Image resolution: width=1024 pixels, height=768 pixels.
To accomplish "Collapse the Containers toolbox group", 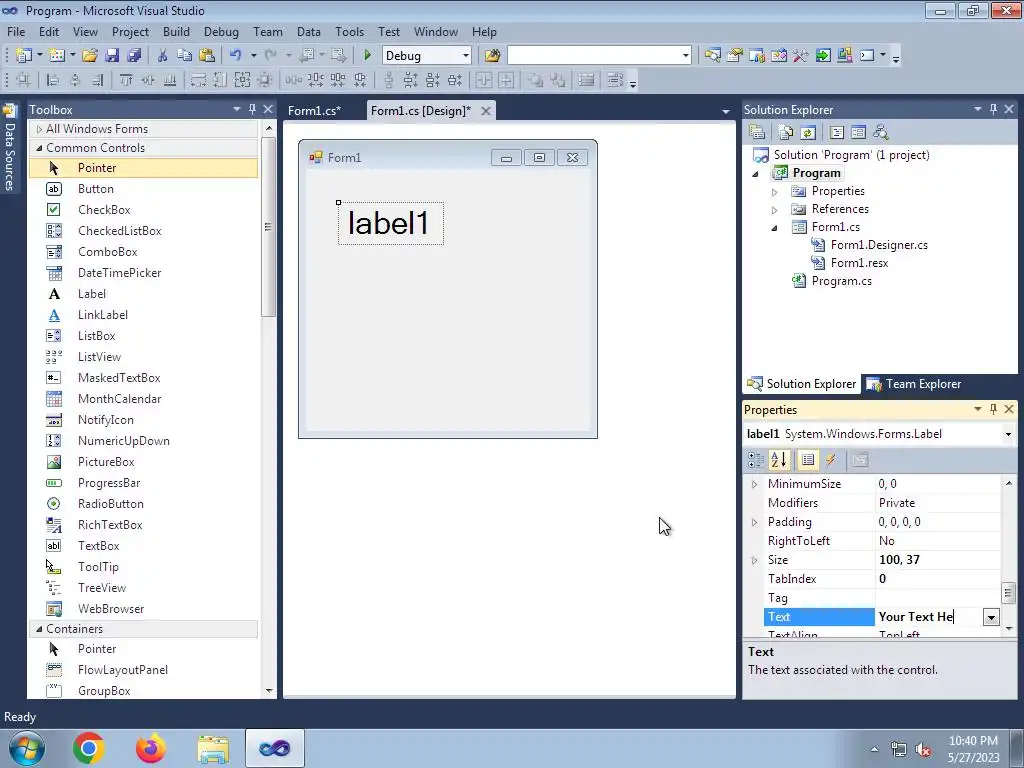I will pos(39,629).
